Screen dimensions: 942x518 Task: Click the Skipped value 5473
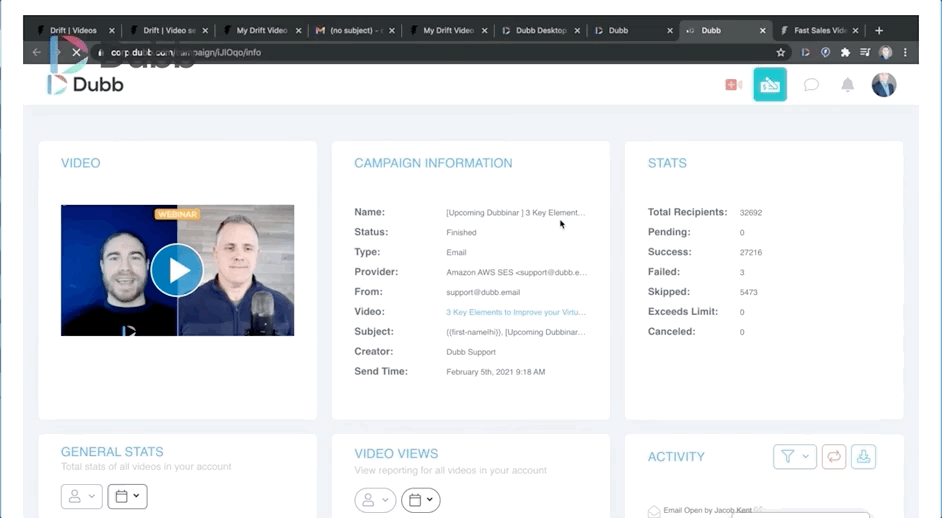pyautogui.click(x=749, y=292)
